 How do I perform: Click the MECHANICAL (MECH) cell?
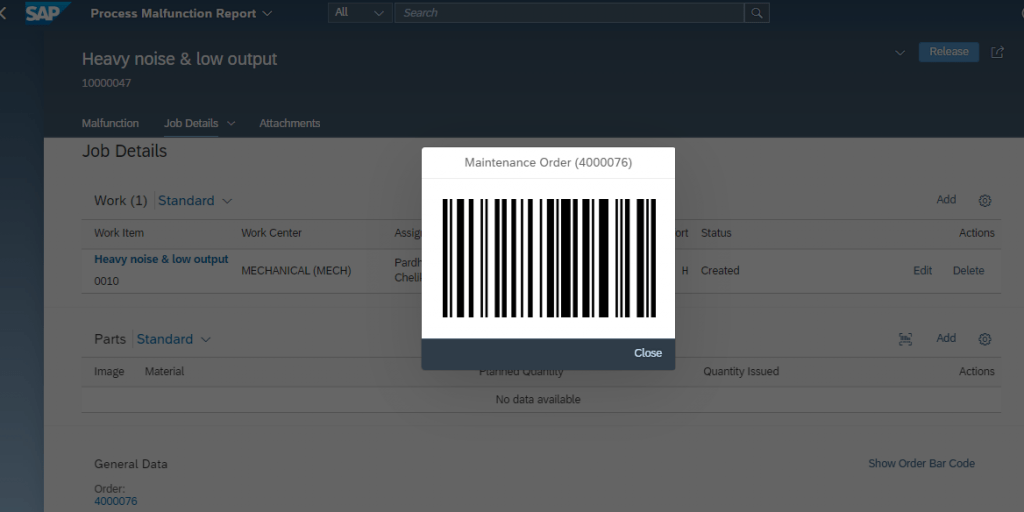click(296, 270)
